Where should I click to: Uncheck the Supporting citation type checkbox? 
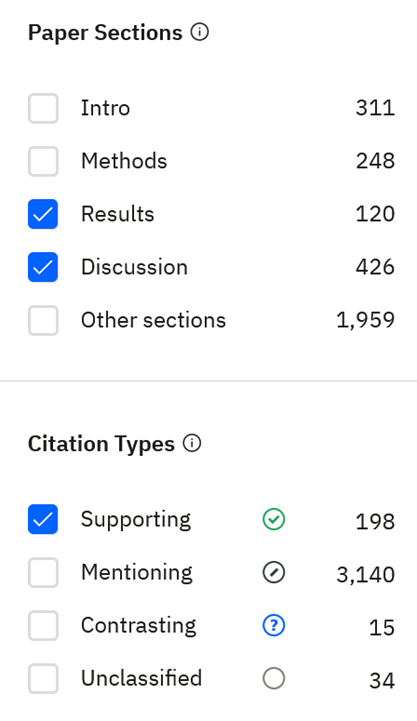43,520
